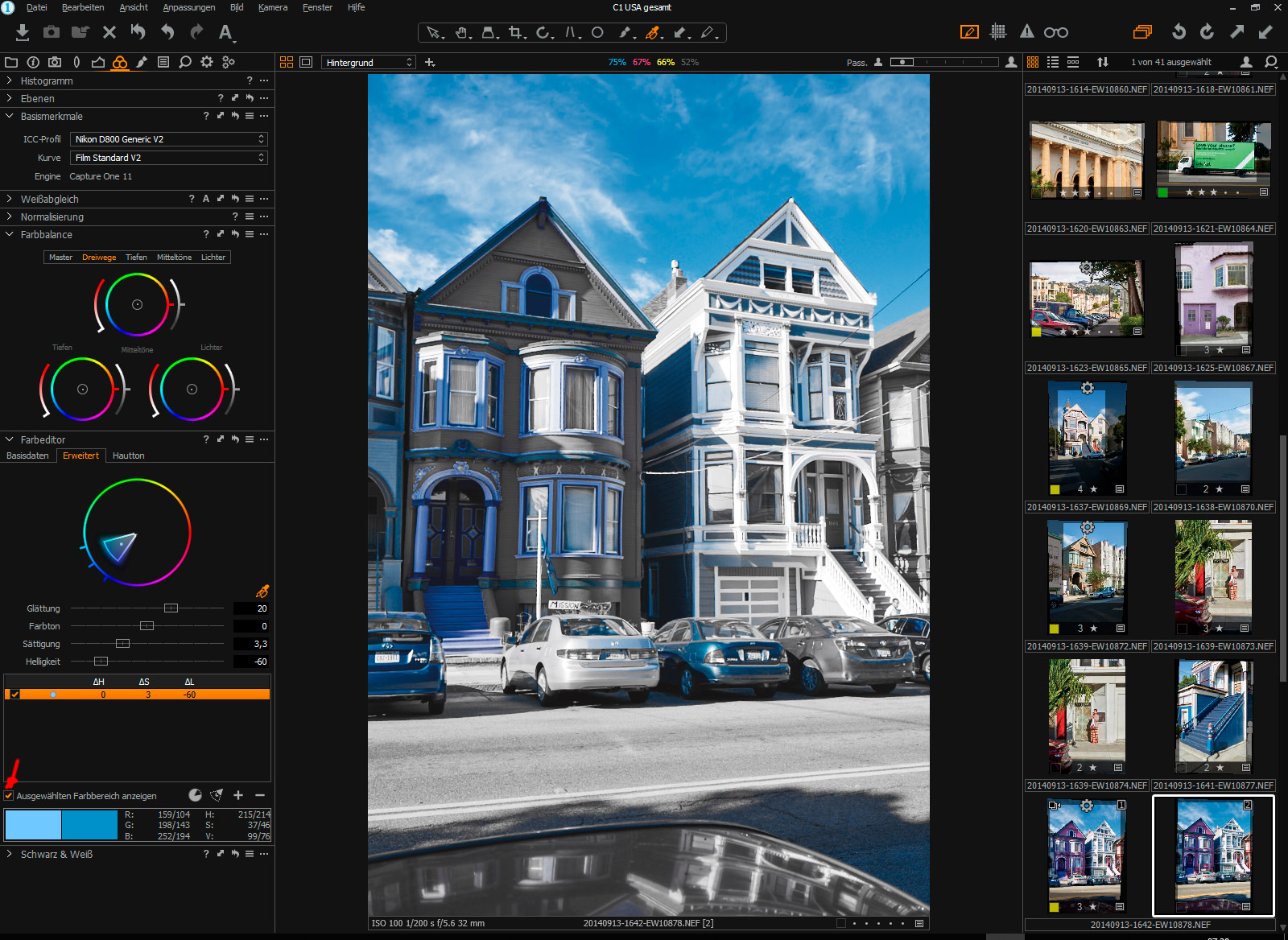Click the Farbbalance presets menu lines button
The width and height of the screenshot is (1288, 940).
[x=250, y=234]
